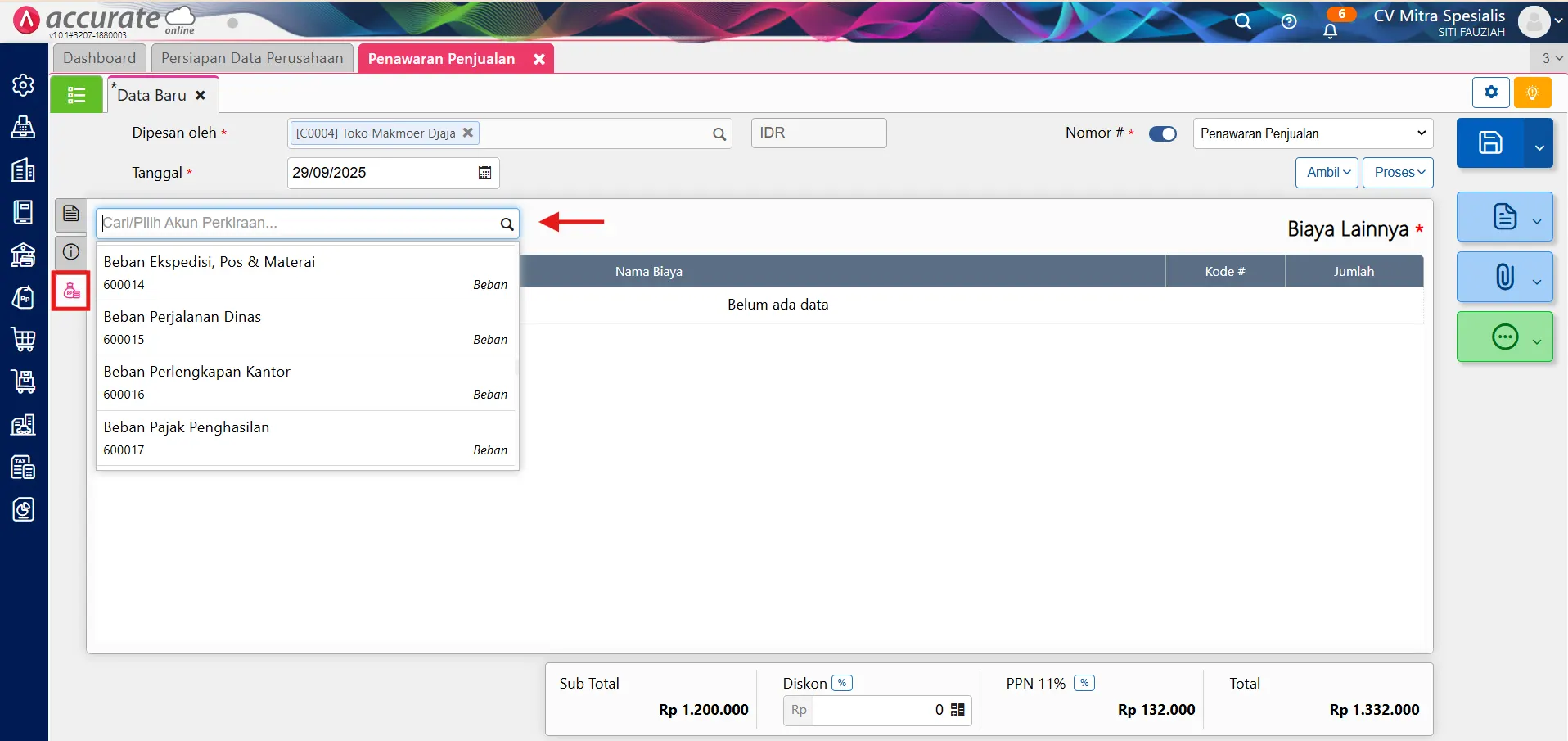Open the Ambil dropdown
The image size is (1568, 741).
point(1327,172)
